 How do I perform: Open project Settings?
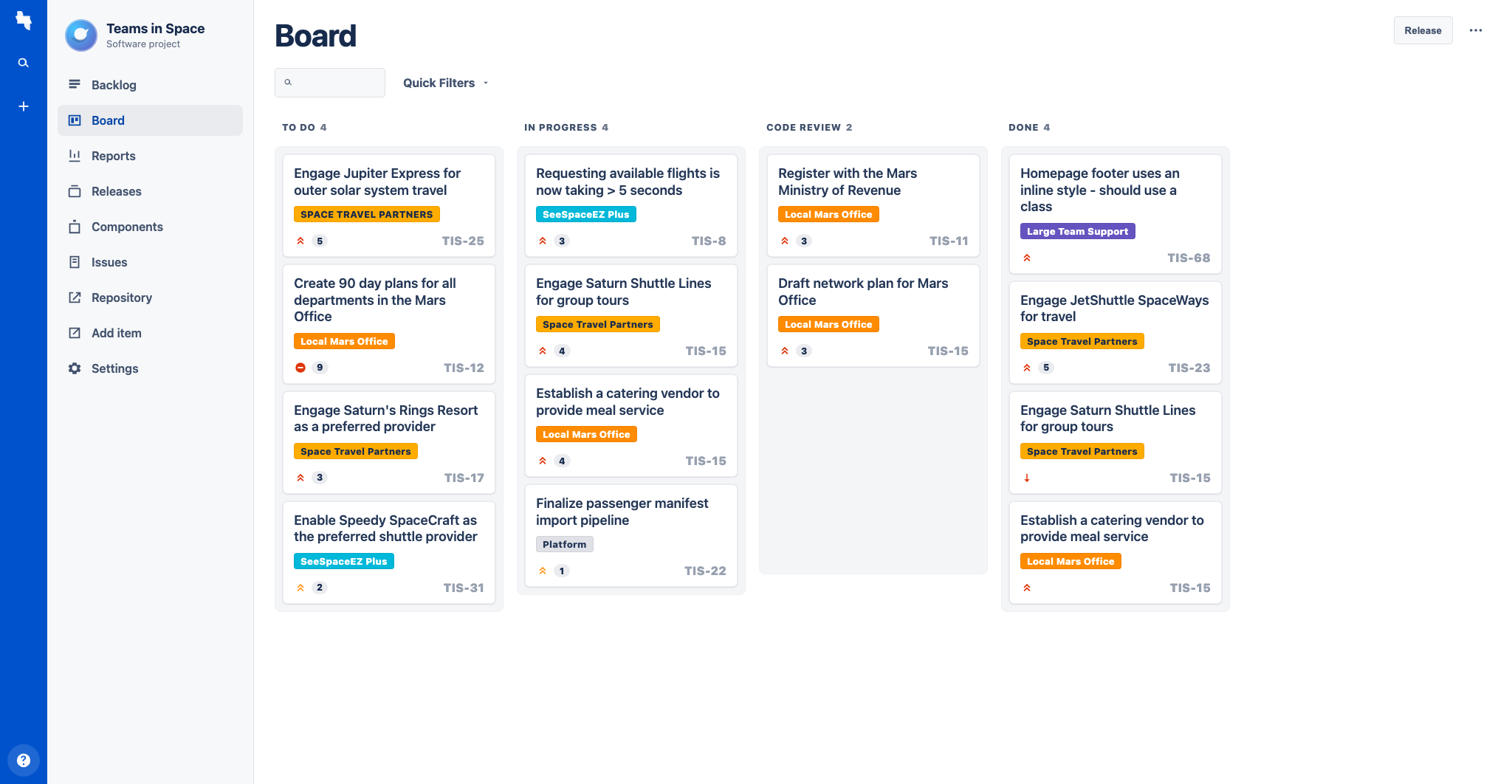pos(114,368)
